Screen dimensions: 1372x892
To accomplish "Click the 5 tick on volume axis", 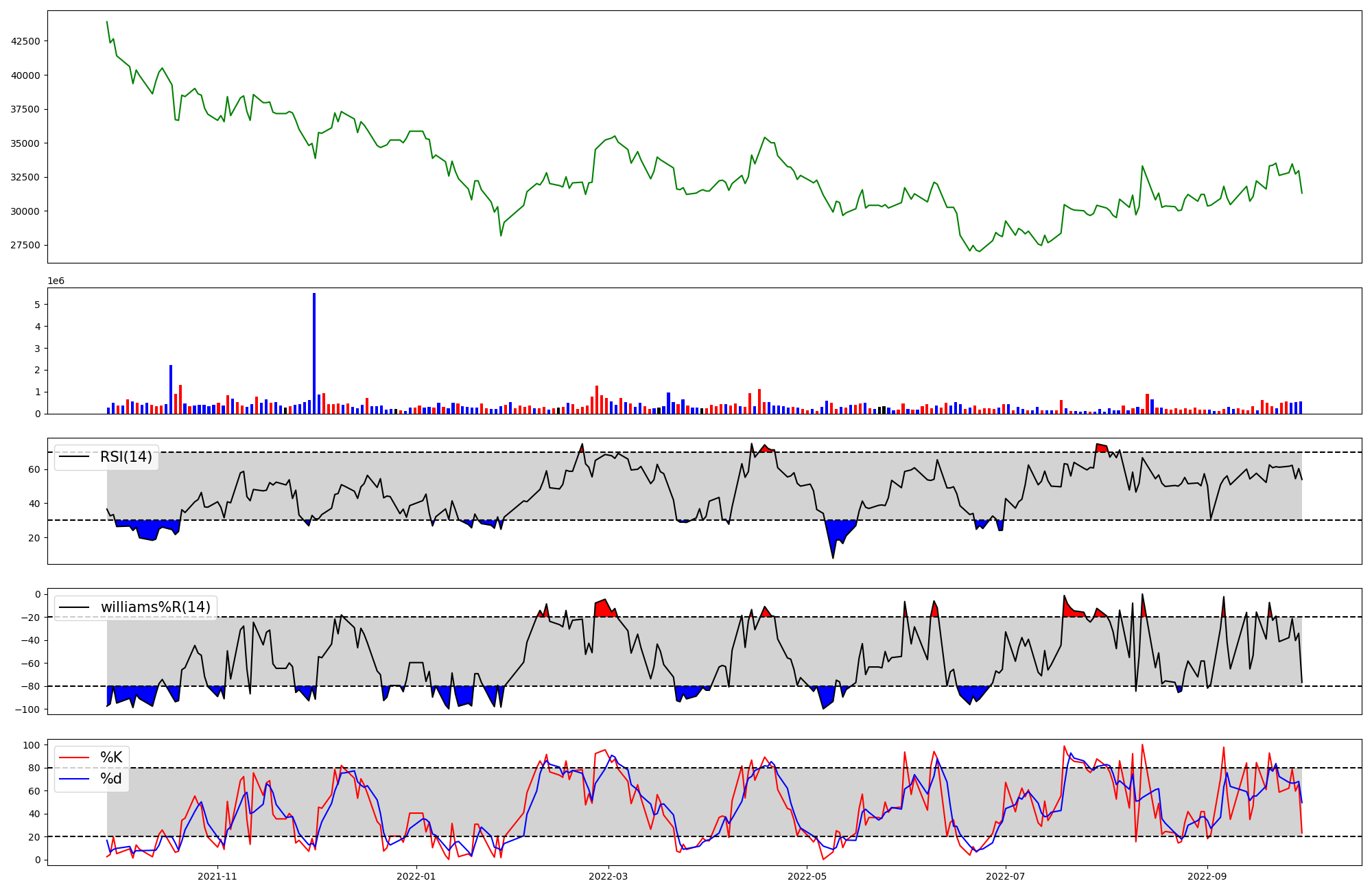I will [38, 305].
